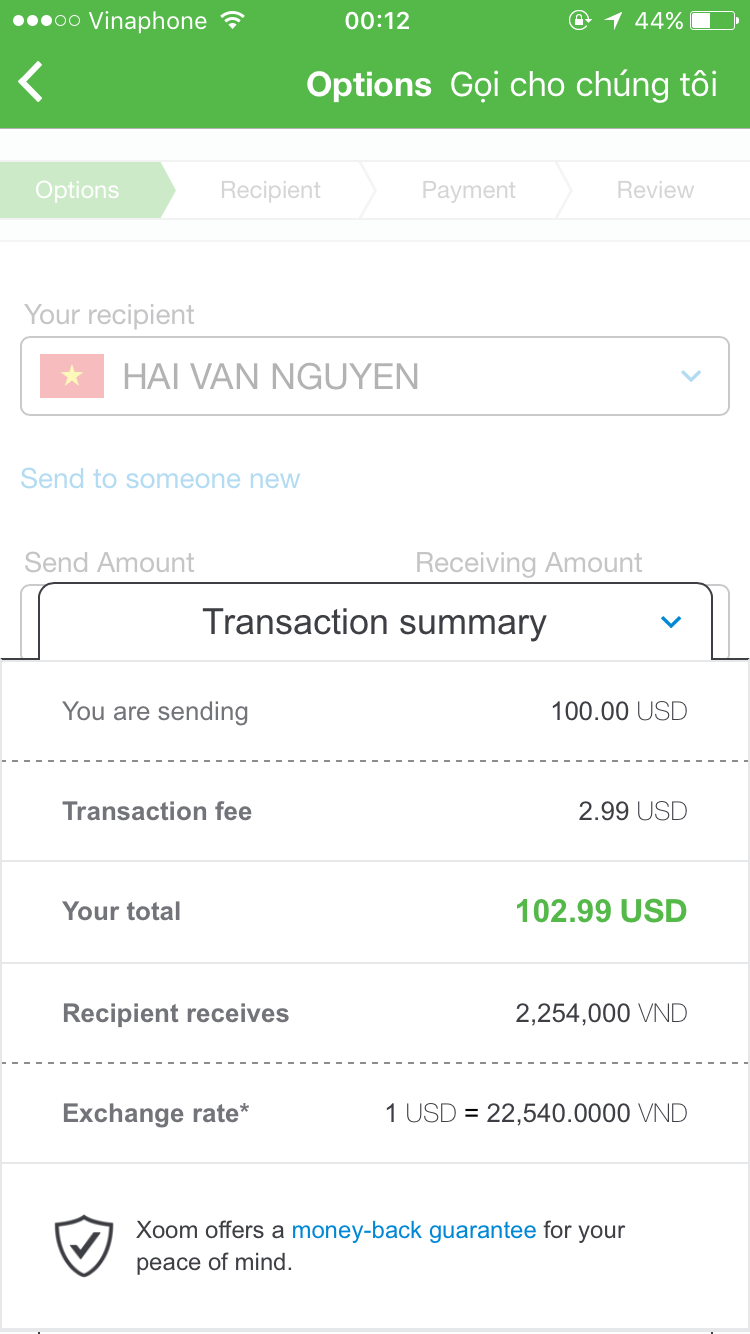The height and width of the screenshot is (1334, 750).
Task: Tap Gọi cho chúng tôi button
Action: 584,85
